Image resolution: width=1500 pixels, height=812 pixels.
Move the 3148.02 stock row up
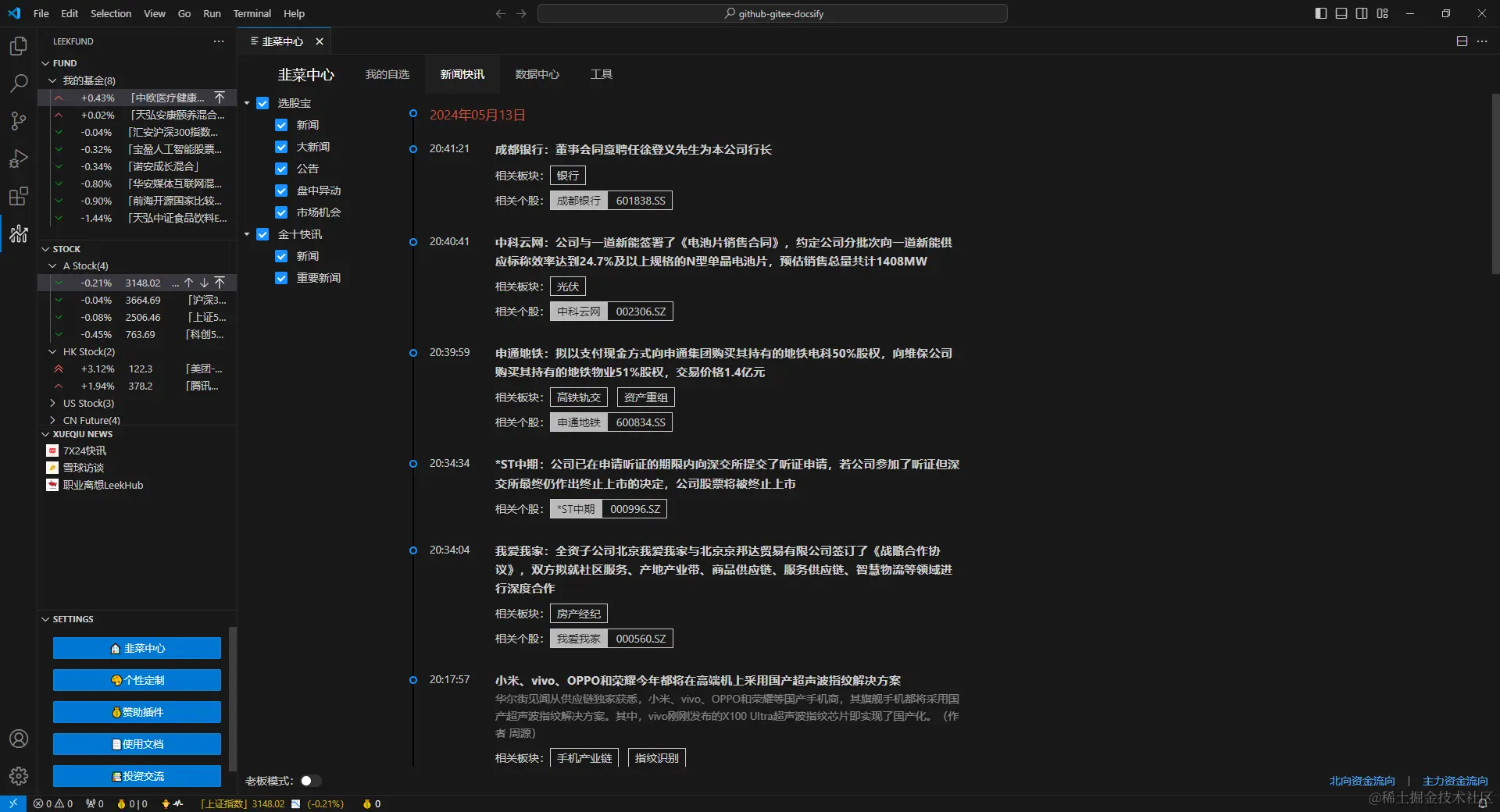coord(188,283)
